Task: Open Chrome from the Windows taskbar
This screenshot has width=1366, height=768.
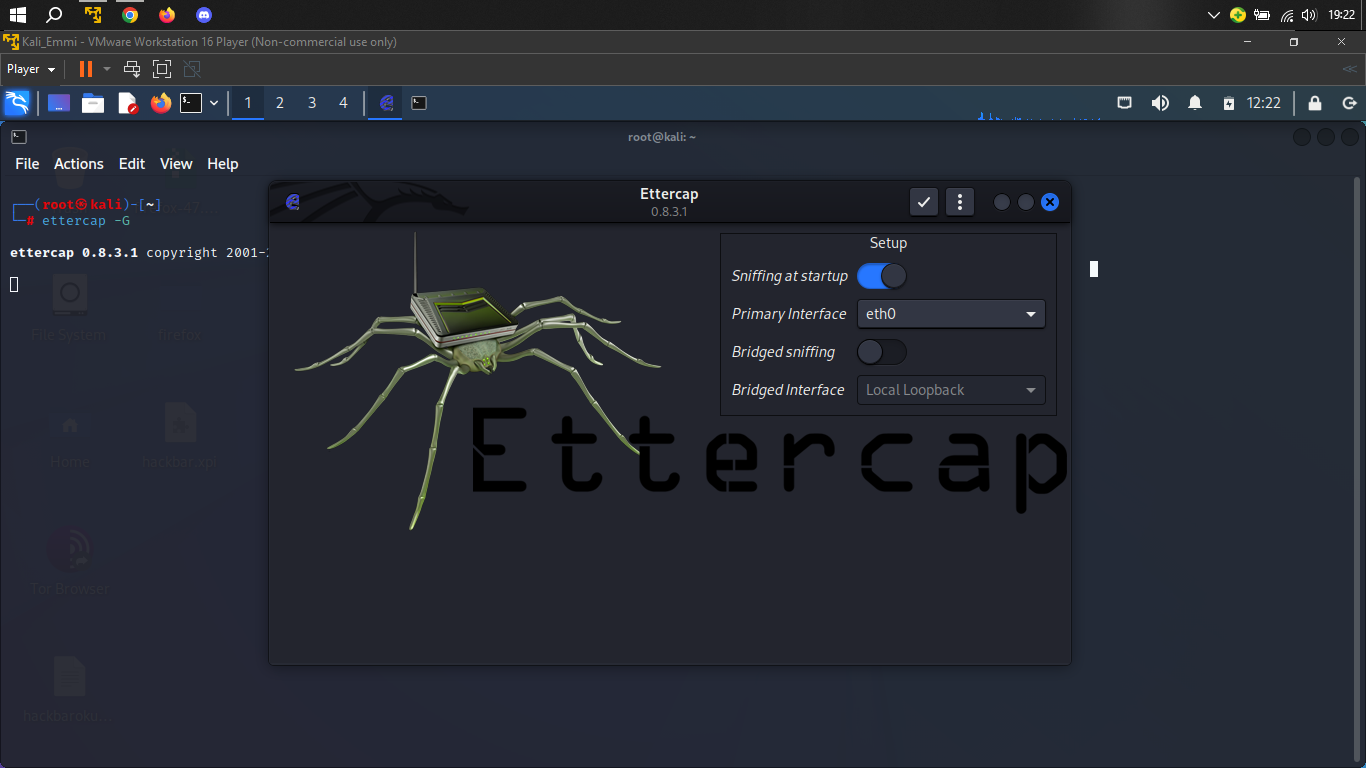Action: 130,15
